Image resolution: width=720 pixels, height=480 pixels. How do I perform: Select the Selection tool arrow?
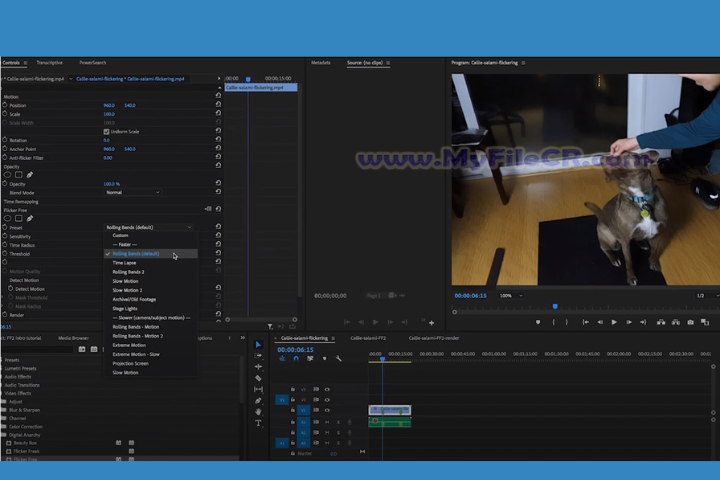[x=258, y=344]
